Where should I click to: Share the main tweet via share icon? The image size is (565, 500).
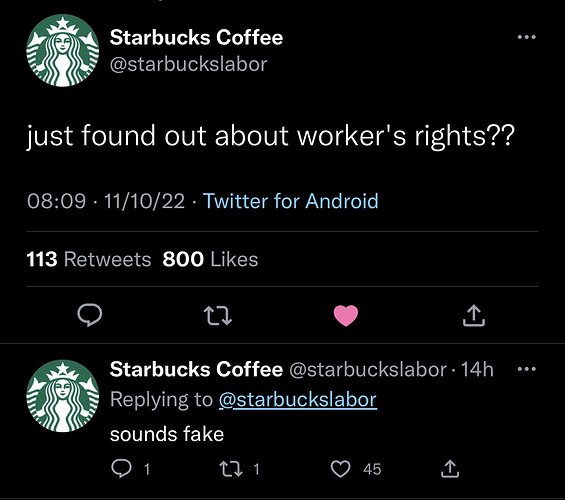coord(474,316)
